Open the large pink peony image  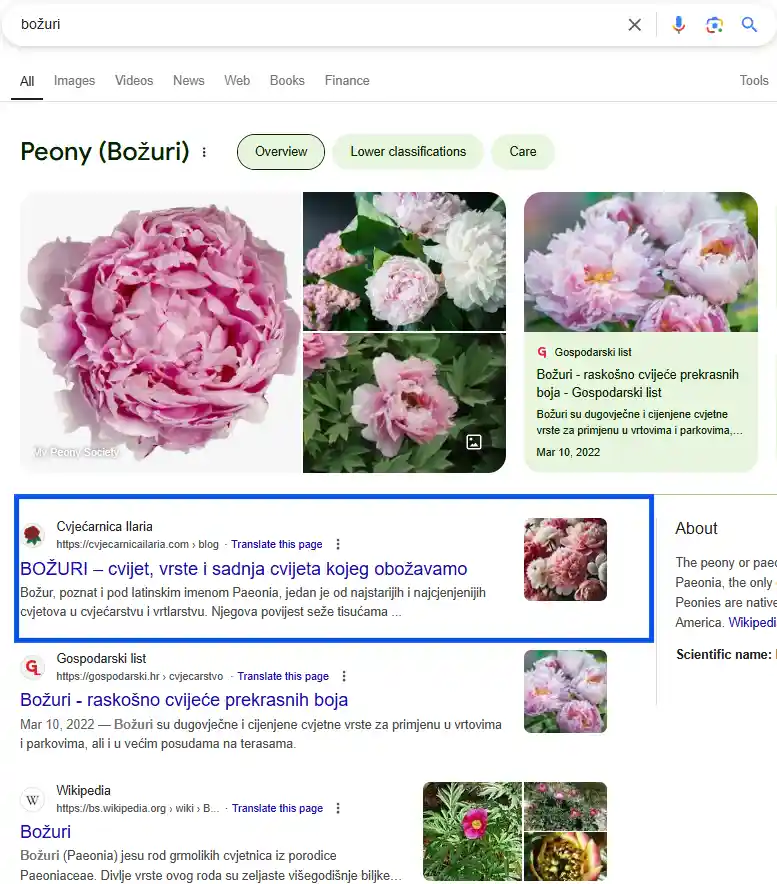160,332
